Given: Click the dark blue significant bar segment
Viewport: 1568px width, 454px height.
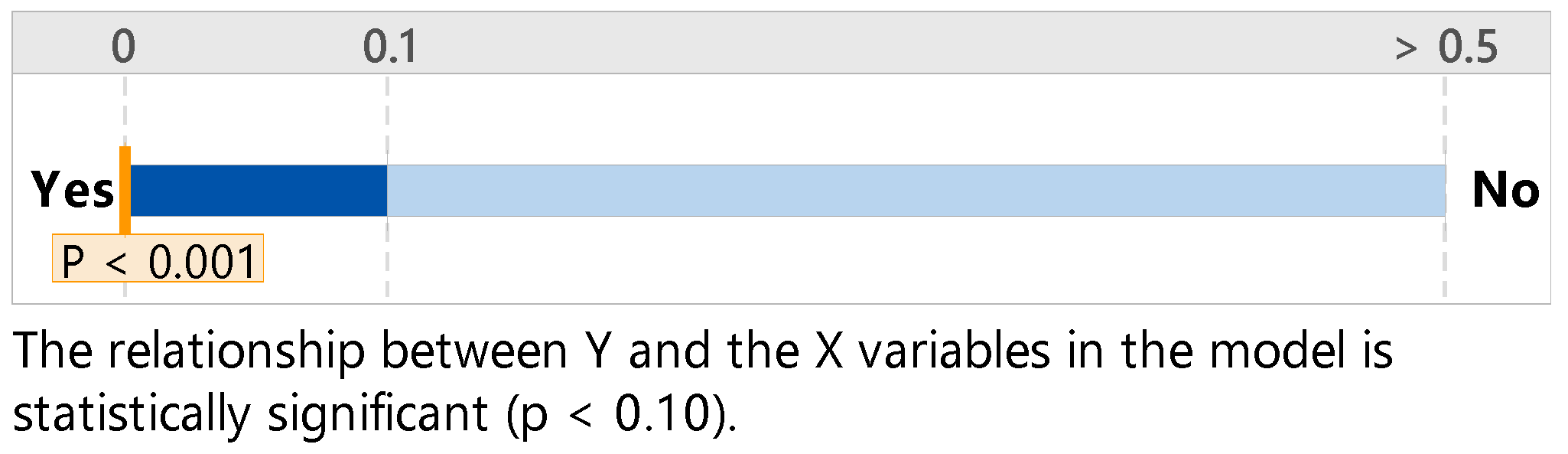Looking at the screenshot, I should (259, 191).
